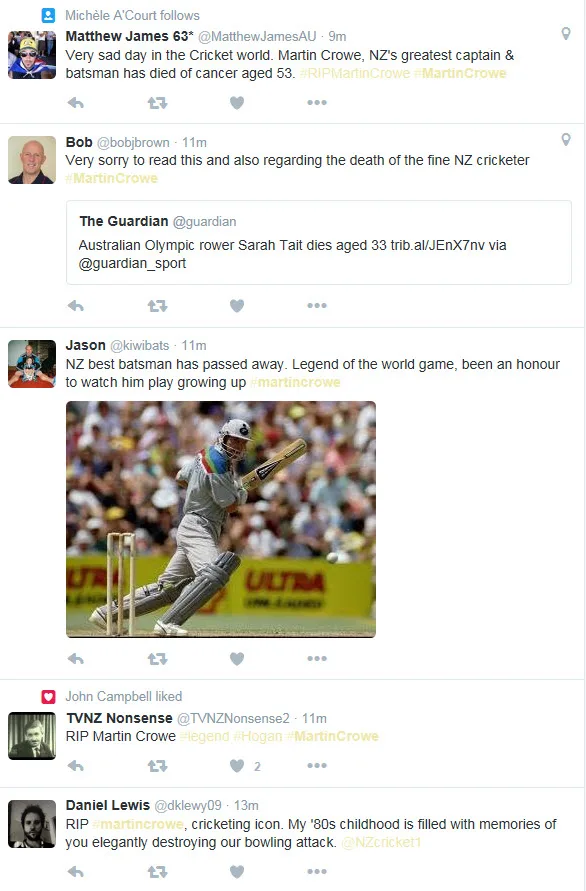Reply to Matthew James 63* tweet
Viewport: 586px width, 891px height.
76,103
